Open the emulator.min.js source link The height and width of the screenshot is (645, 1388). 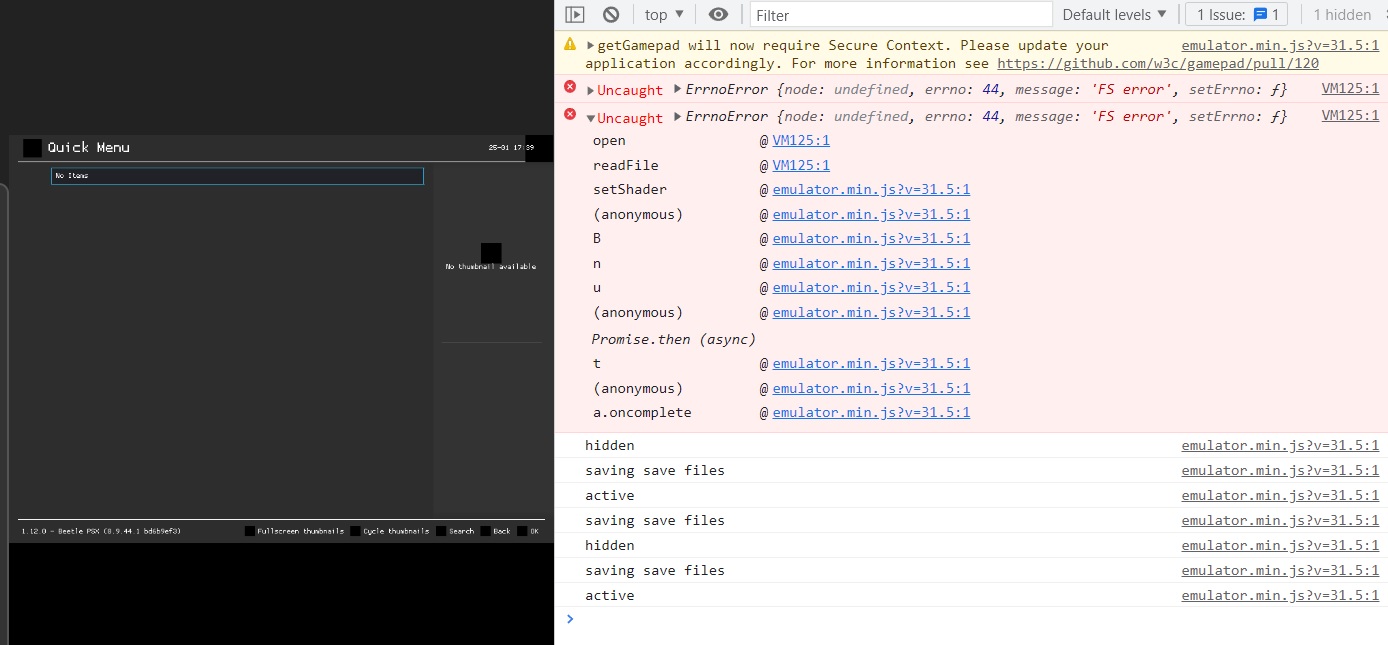coord(1280,44)
